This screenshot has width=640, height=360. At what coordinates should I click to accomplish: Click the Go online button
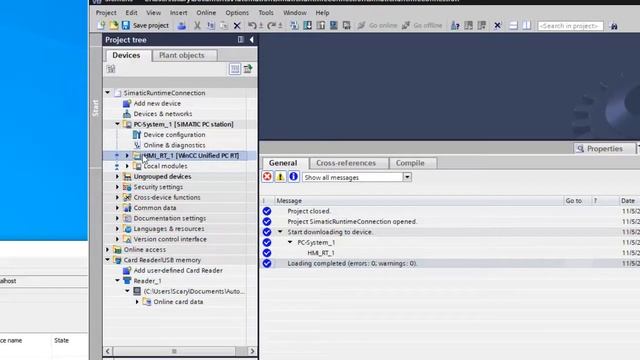(377, 26)
